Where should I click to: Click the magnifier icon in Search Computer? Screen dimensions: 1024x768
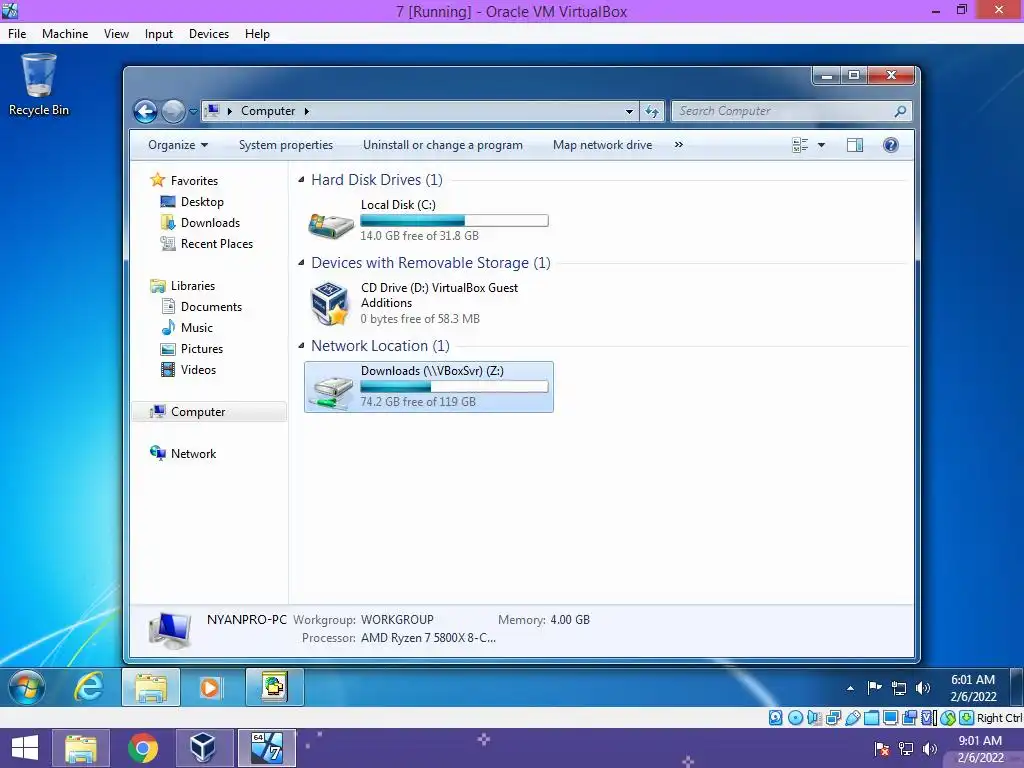pos(900,111)
